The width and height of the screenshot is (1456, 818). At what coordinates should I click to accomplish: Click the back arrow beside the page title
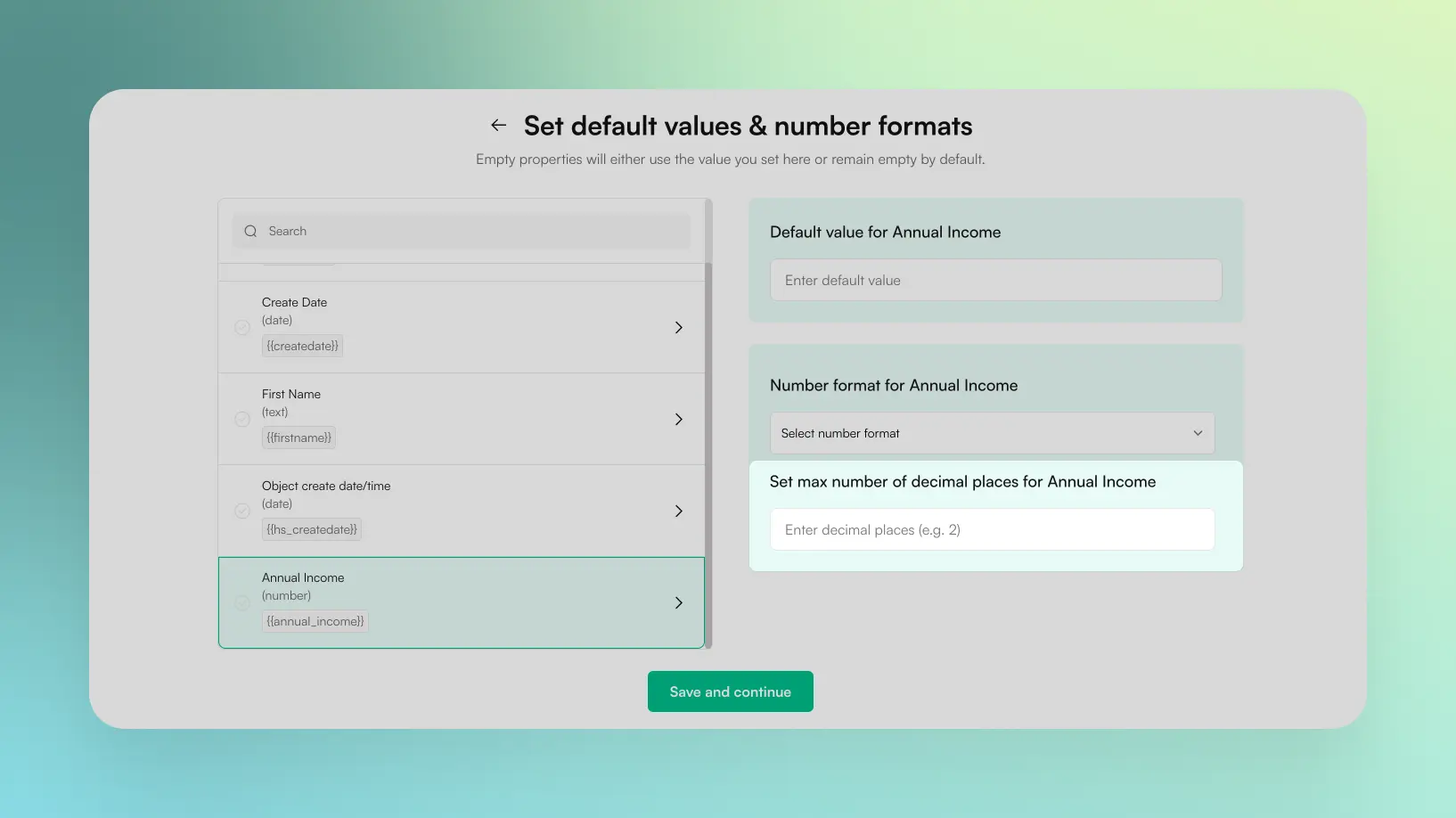tap(497, 125)
